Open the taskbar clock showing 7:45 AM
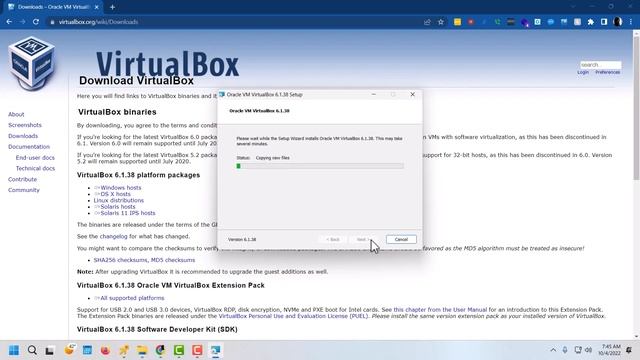 click(x=610, y=350)
